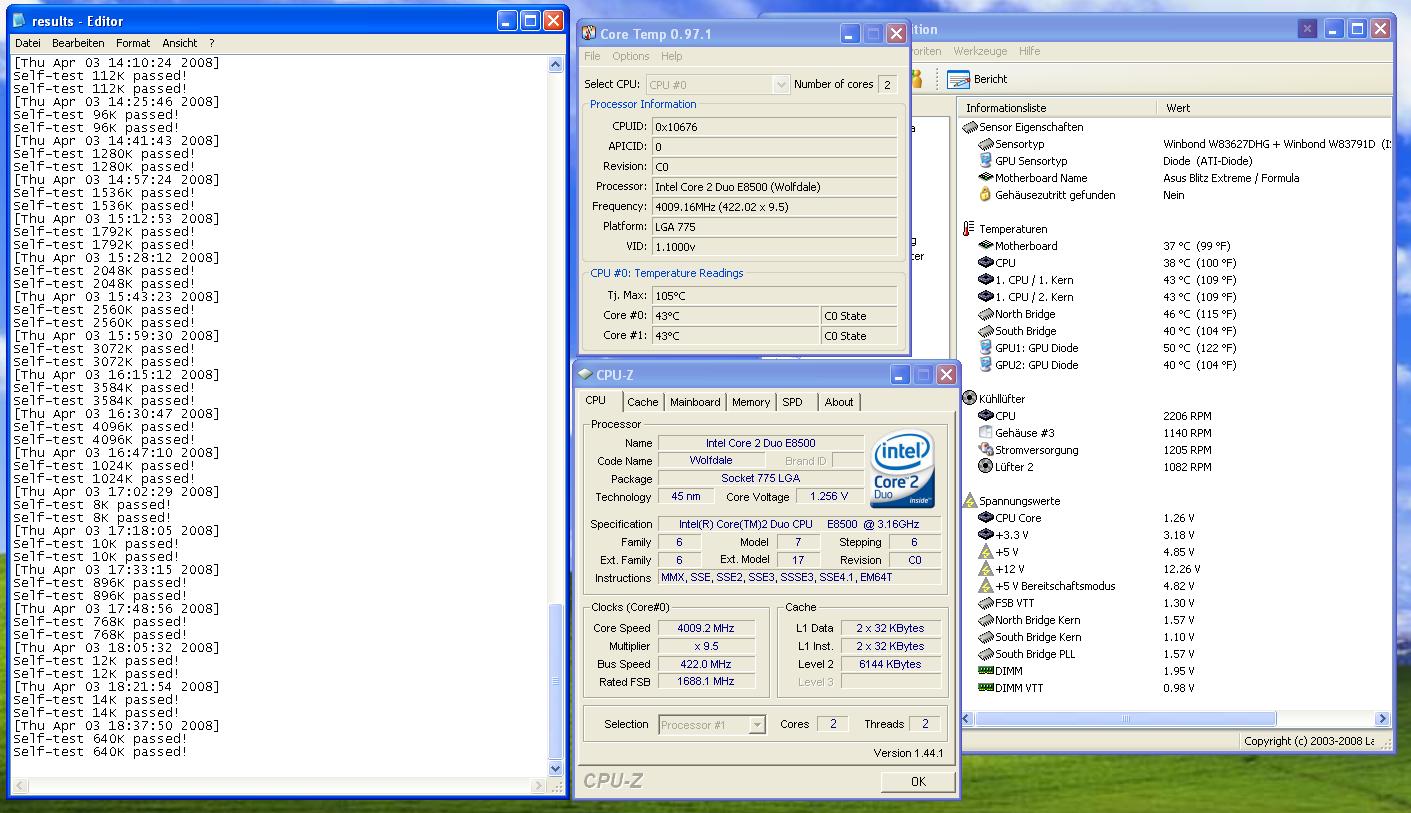Click the results Editor notepad icon
The height and width of the screenshot is (813, 1411).
19,20
